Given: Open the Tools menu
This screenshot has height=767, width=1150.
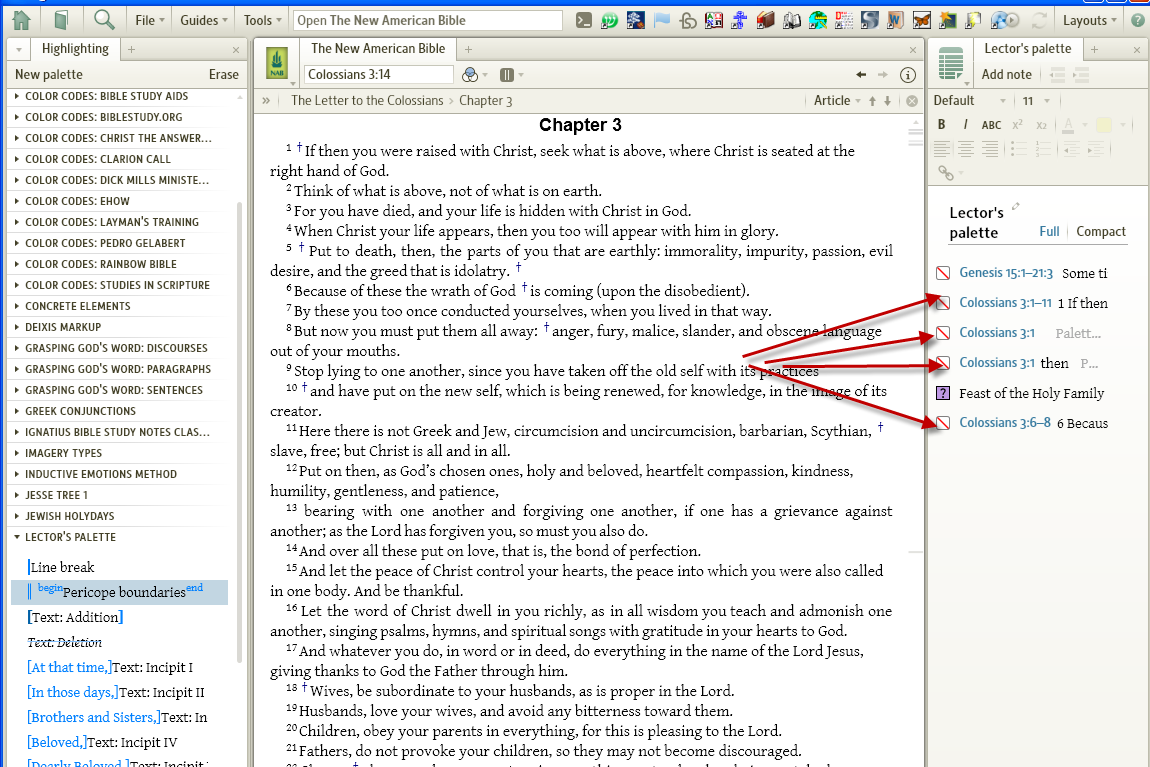Looking at the screenshot, I should coord(263,21).
